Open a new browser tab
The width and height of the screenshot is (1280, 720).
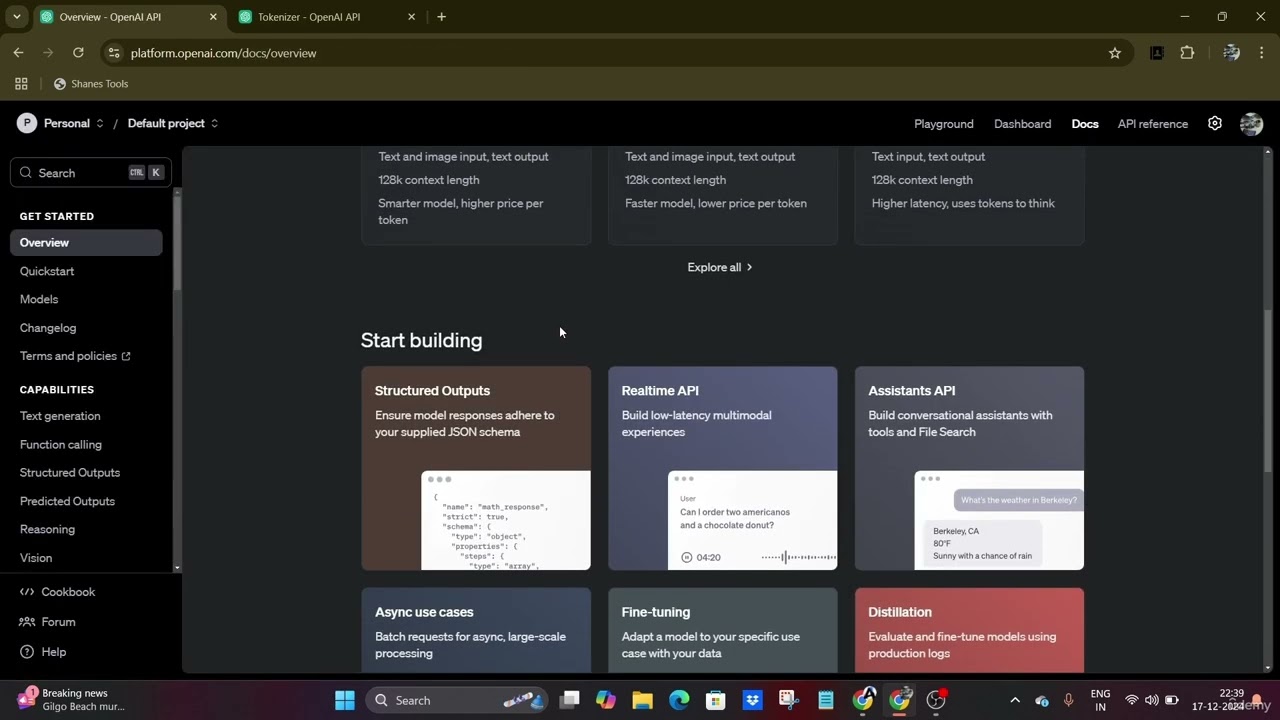tap(441, 17)
